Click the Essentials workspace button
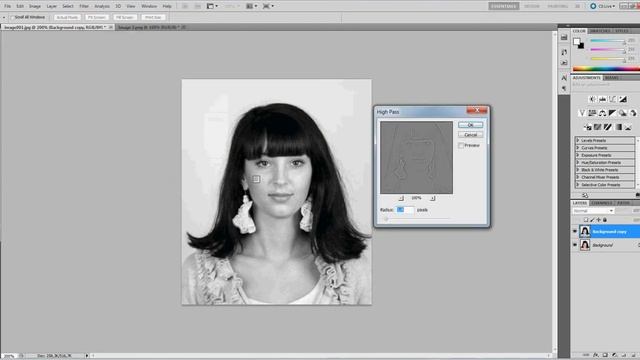 (504, 6)
